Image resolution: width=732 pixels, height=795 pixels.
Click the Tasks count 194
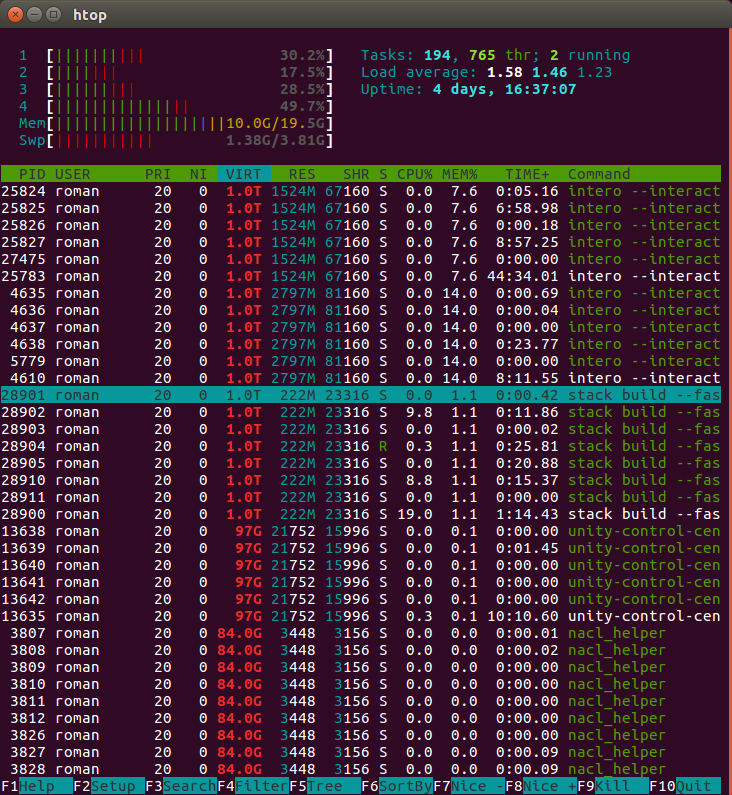click(437, 55)
